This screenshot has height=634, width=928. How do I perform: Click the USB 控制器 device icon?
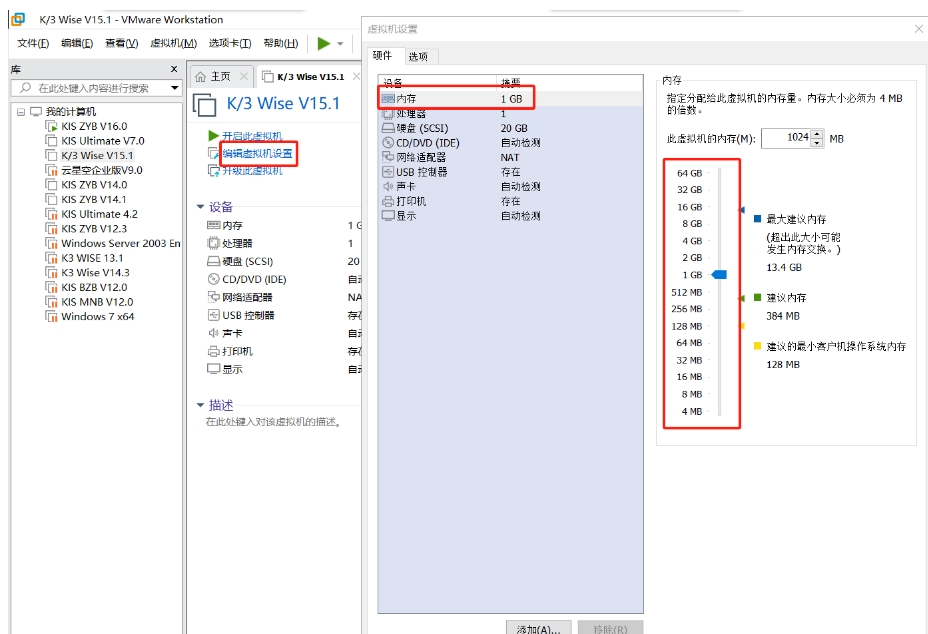(386, 171)
